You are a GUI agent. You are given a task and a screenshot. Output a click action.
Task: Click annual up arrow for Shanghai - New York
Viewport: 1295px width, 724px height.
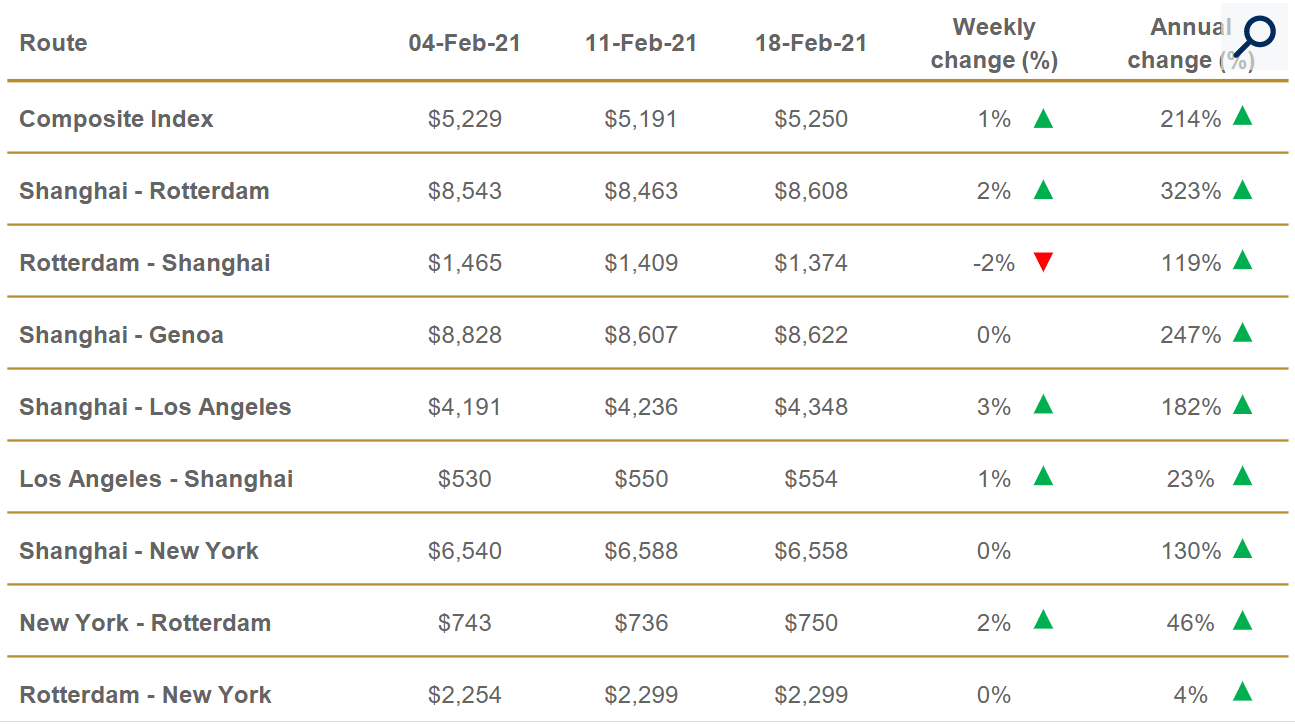pos(1242,549)
